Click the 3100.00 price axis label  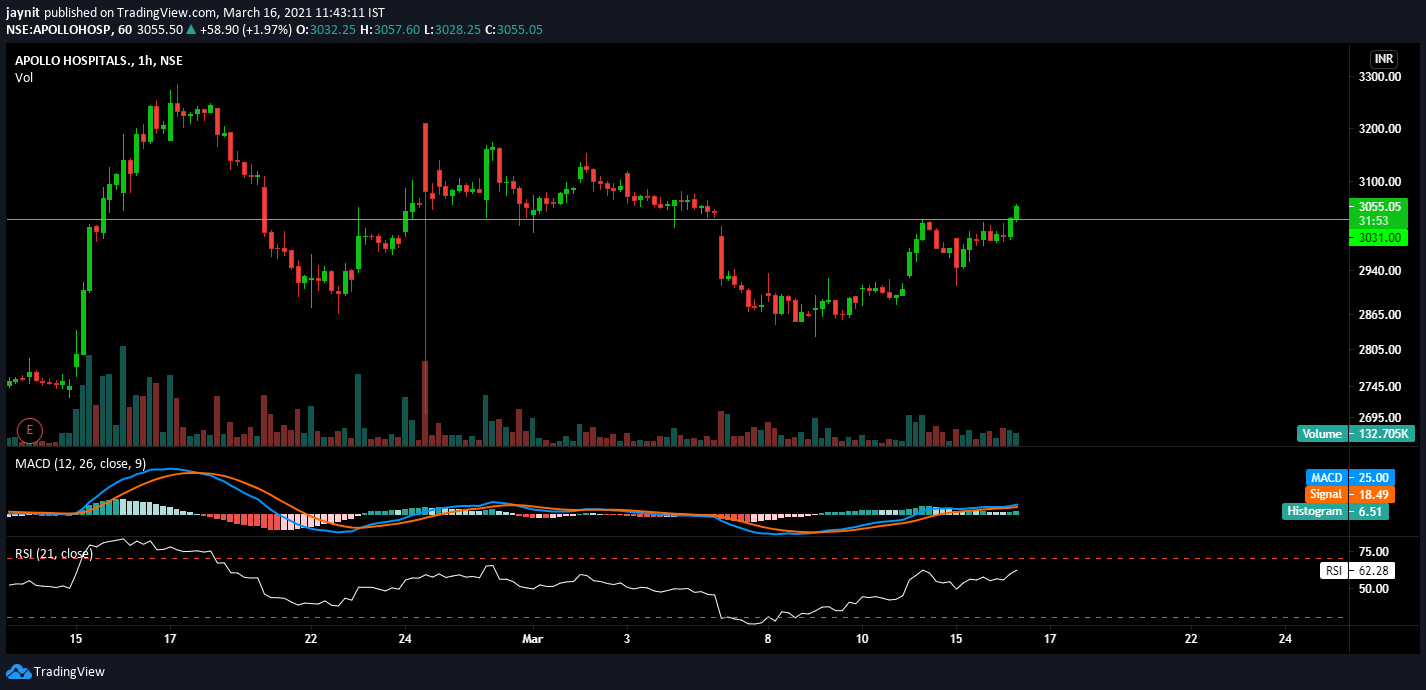click(x=1380, y=182)
